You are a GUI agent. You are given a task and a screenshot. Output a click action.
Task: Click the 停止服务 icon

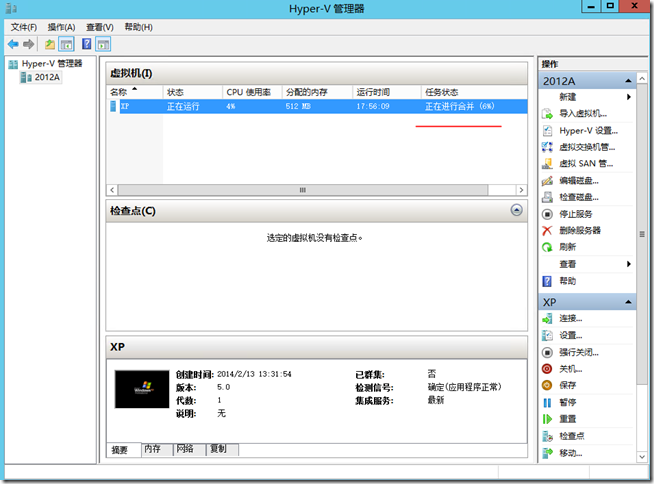pos(547,214)
